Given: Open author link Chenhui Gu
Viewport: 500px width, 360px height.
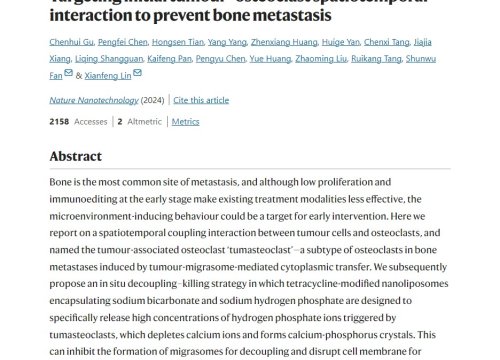Looking at the screenshot, I should 71,42.
